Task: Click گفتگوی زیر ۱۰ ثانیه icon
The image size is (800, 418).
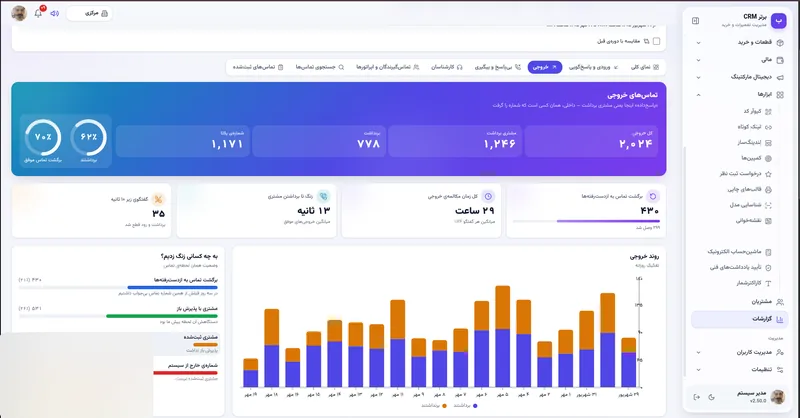Action: (x=159, y=199)
